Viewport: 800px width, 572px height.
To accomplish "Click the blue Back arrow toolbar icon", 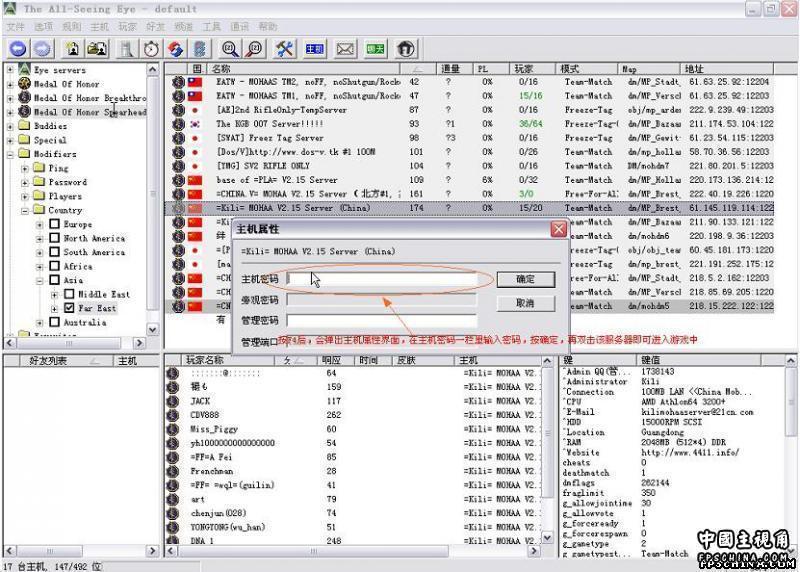I will tap(18, 49).
